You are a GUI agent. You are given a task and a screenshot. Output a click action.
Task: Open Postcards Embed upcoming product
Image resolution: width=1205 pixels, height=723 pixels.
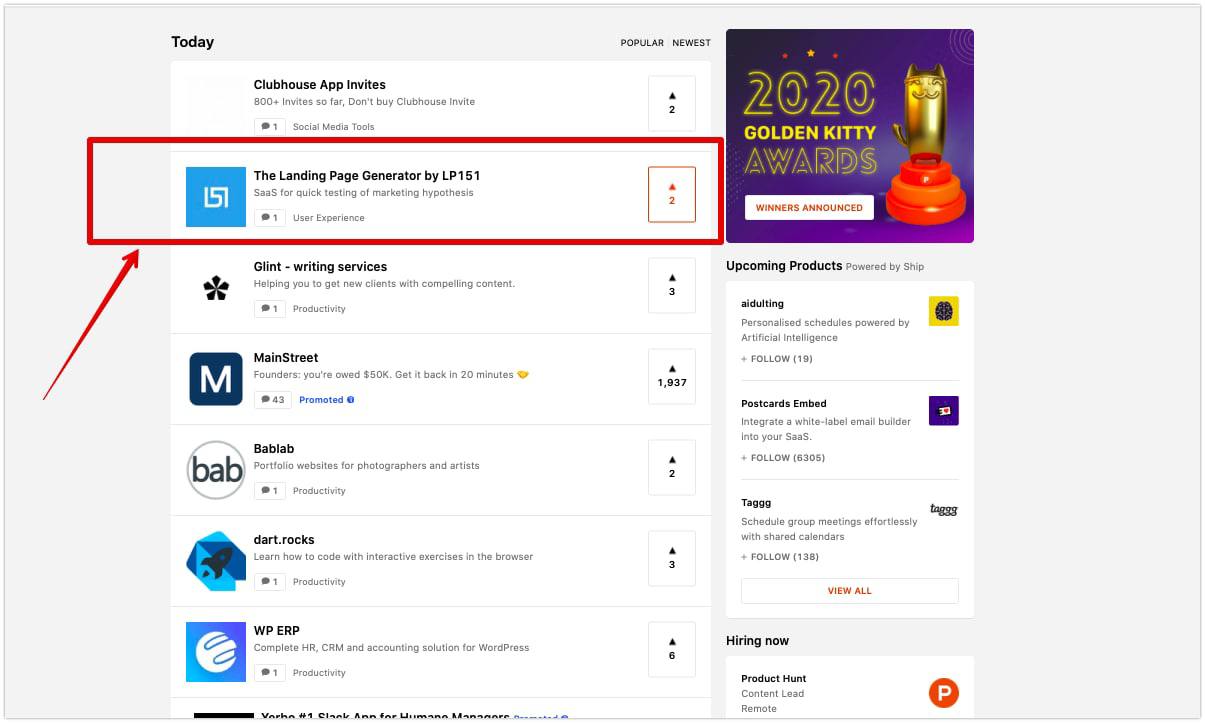(784, 404)
